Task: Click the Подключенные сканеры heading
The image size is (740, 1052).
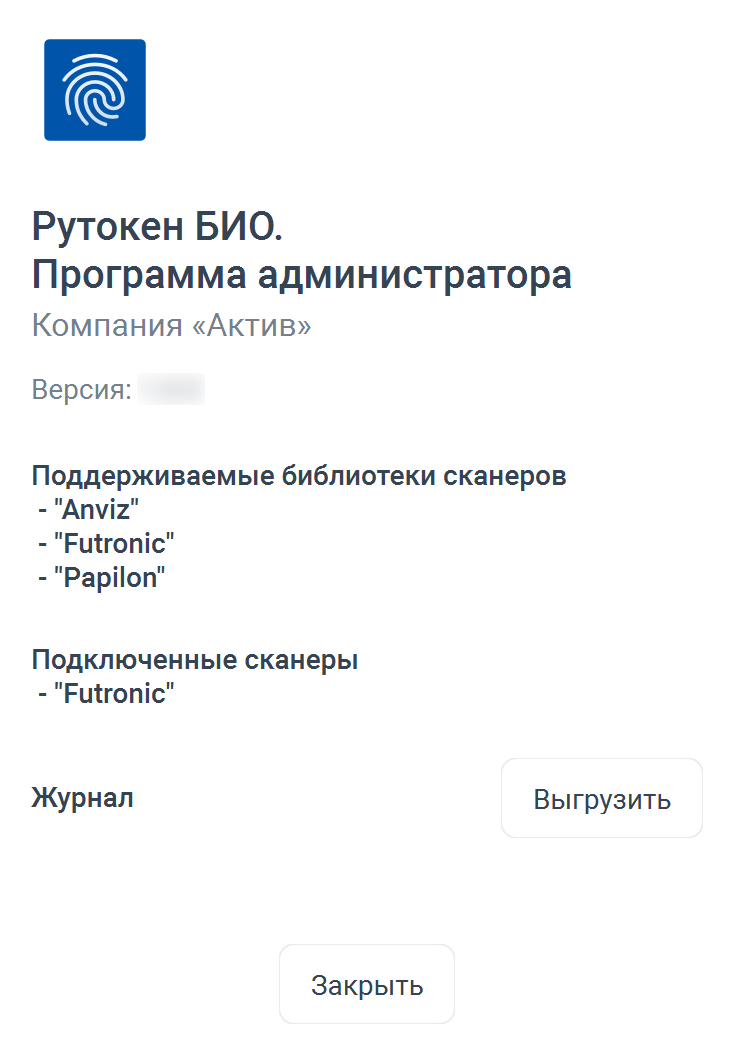Action: (195, 660)
